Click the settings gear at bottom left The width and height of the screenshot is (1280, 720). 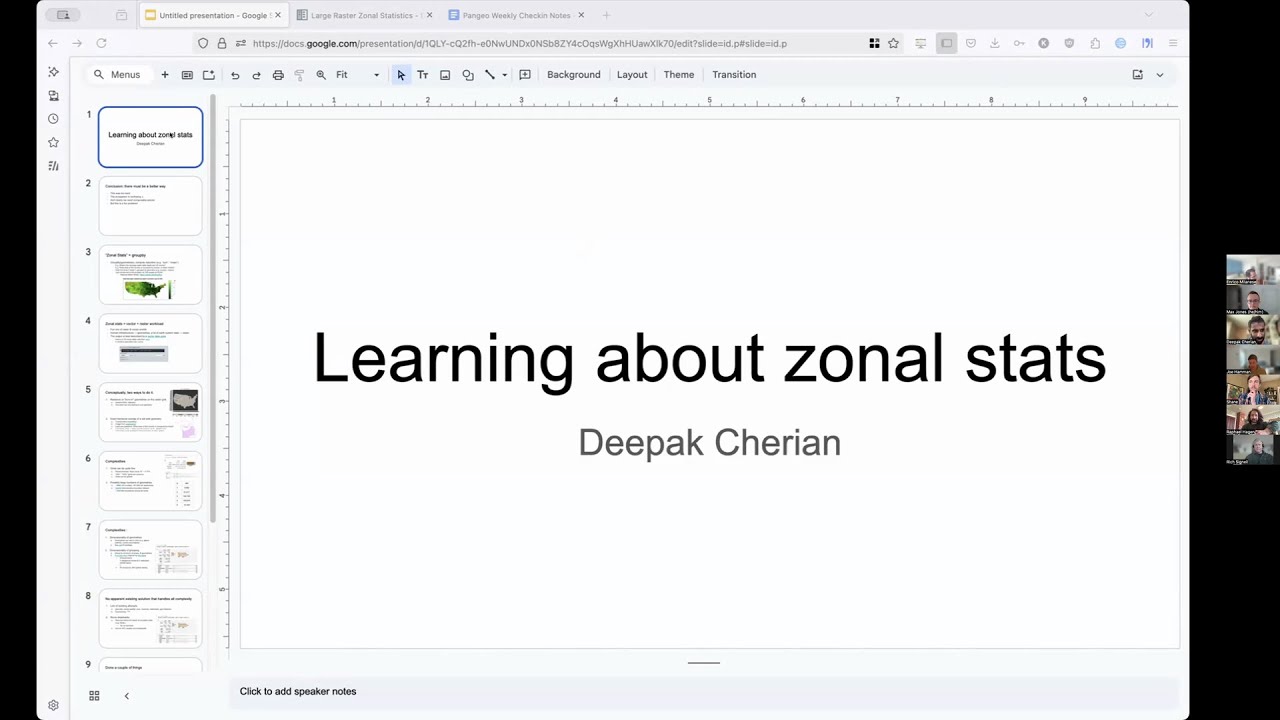[53, 705]
